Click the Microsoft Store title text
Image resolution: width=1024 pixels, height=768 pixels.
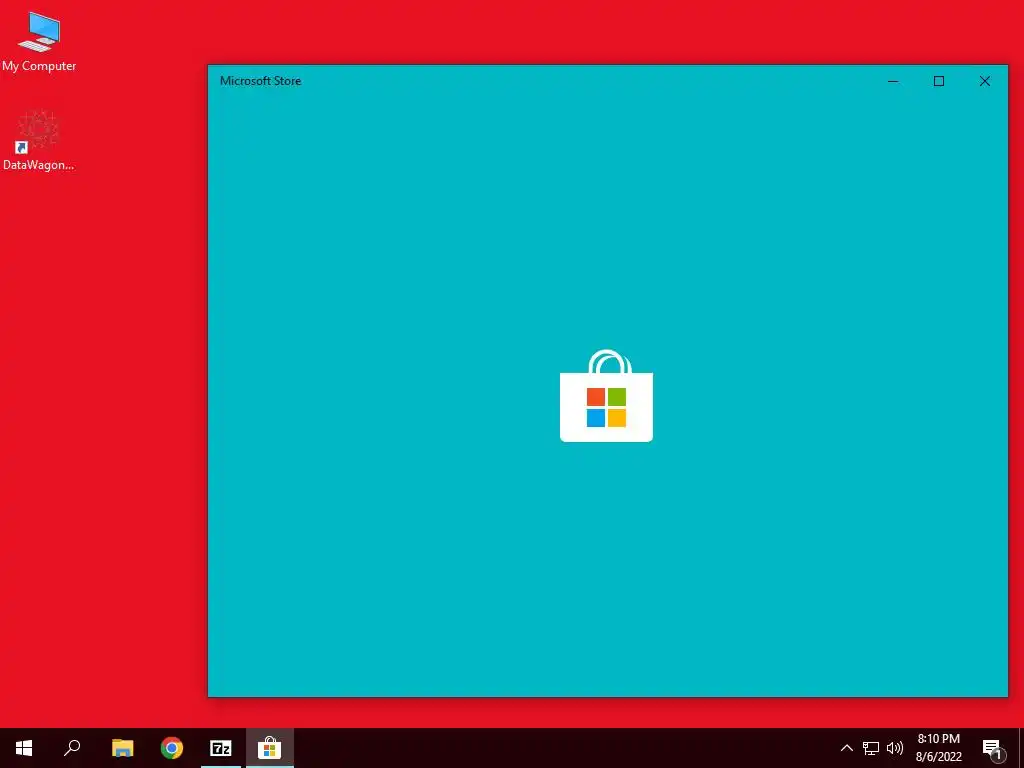tap(261, 81)
